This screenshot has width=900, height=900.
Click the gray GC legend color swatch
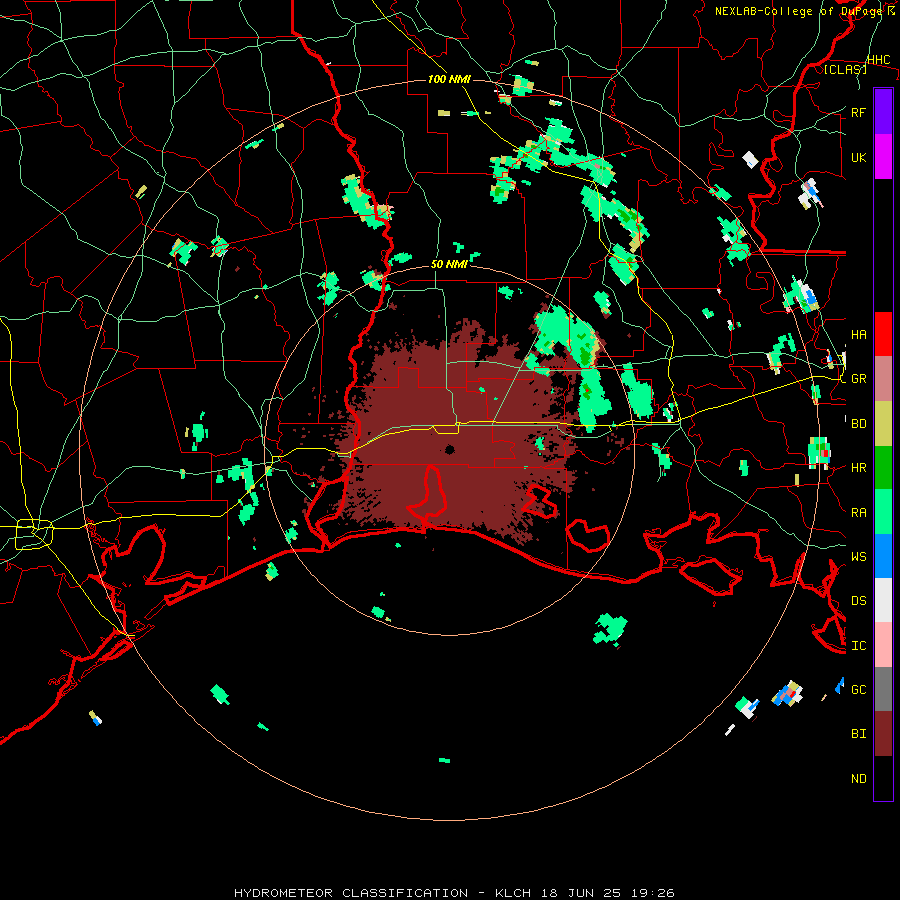[x=883, y=689]
